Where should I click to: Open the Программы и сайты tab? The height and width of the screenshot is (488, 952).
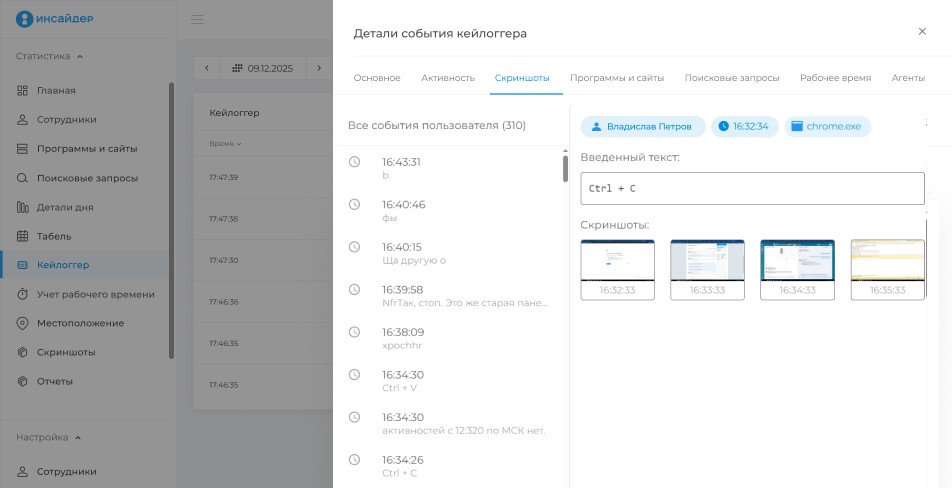617,78
